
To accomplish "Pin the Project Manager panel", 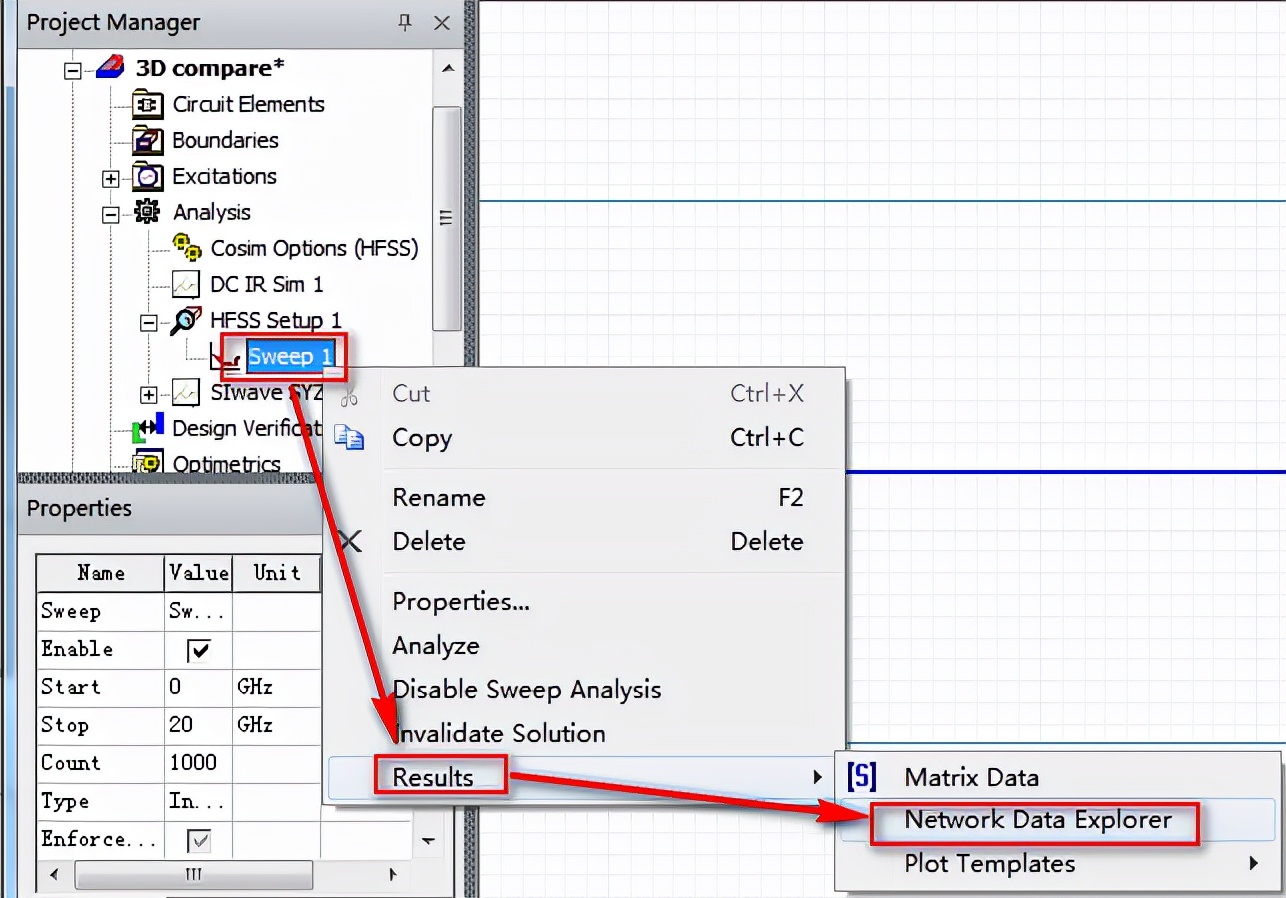I will (405, 23).
